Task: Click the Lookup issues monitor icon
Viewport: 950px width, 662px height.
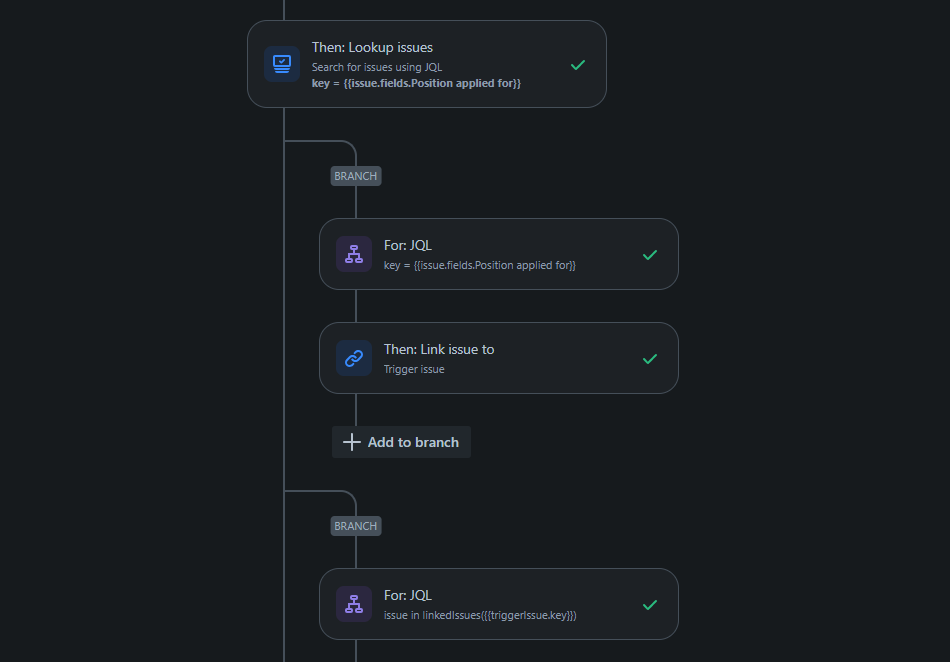Action: [x=282, y=64]
